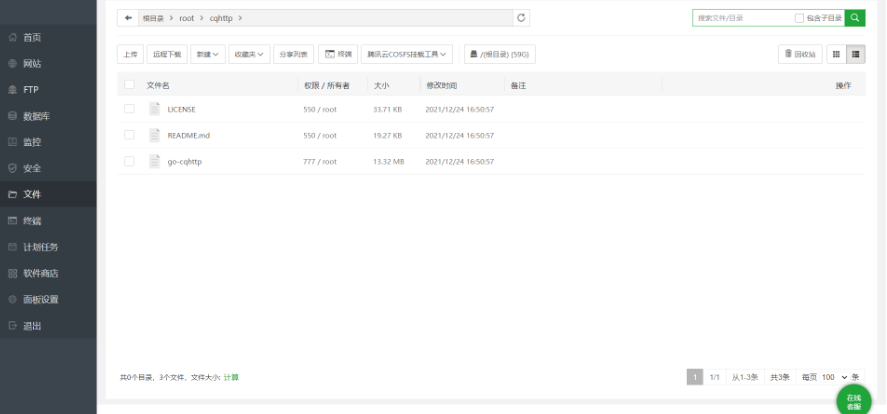The height and width of the screenshot is (414, 887).
Task: Click the 13.32 MB size cell
Action: pos(389,162)
